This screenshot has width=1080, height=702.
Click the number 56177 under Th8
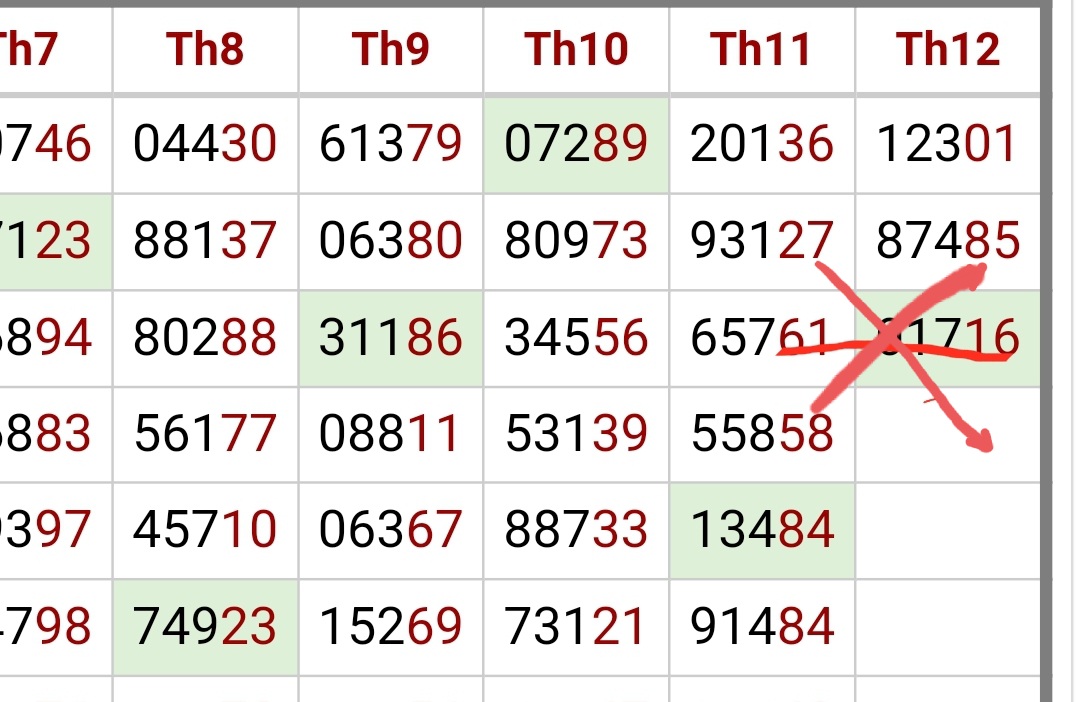click(x=205, y=434)
